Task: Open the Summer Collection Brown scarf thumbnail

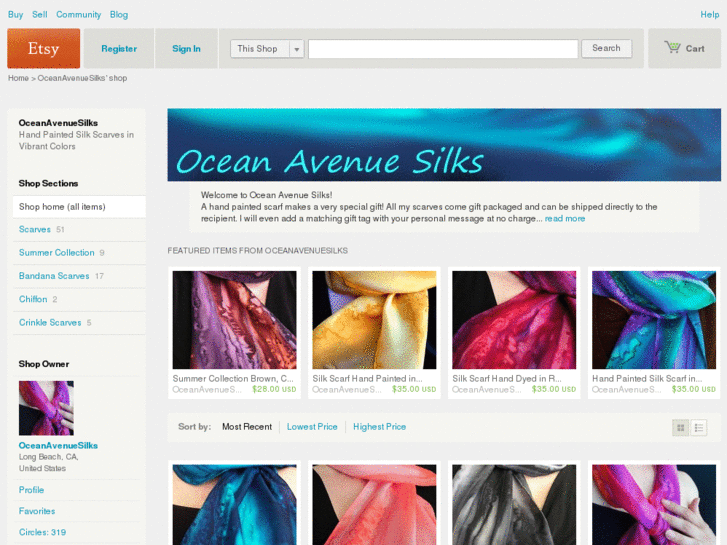Action: click(235, 320)
